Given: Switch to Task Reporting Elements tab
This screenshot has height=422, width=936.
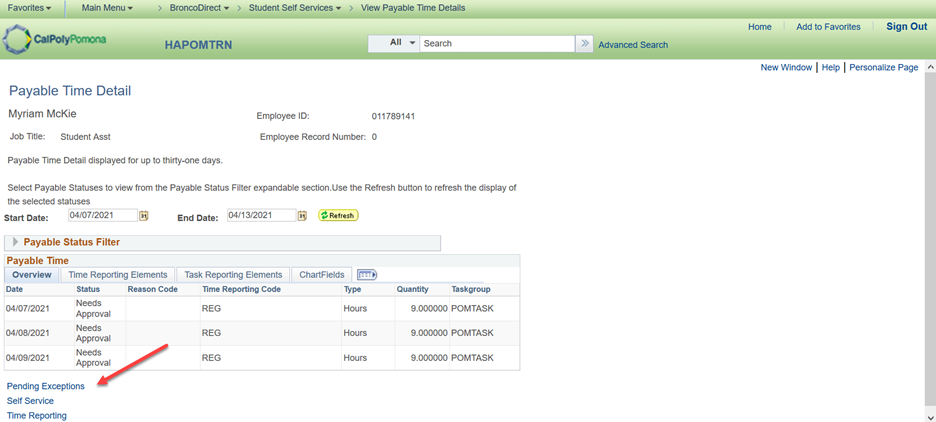Looking at the screenshot, I should tap(233, 275).
